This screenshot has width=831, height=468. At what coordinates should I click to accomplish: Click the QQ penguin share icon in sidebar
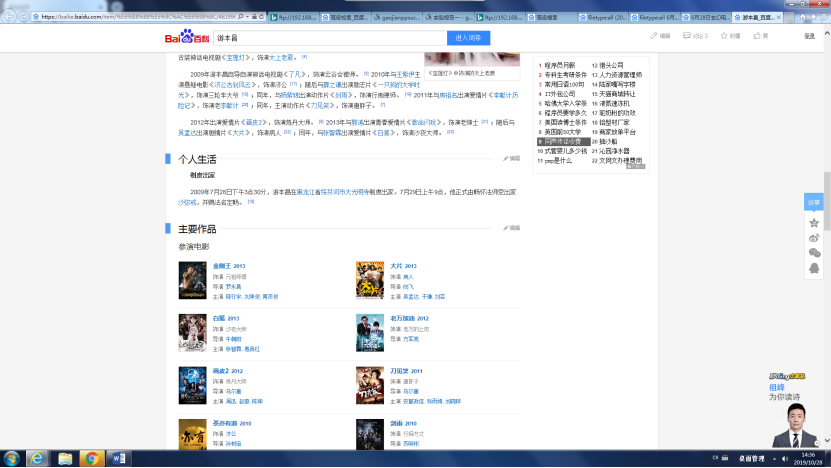point(814,268)
